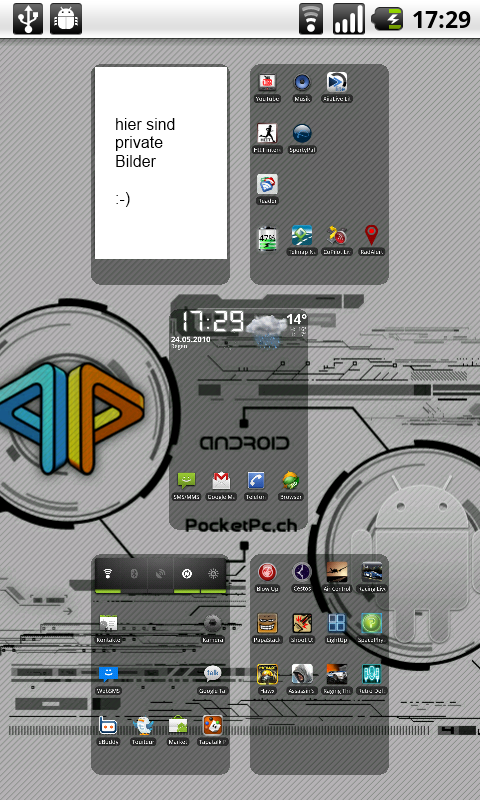Open the blue Twitter bird app icon
480x800 pixels.
tap(143, 726)
